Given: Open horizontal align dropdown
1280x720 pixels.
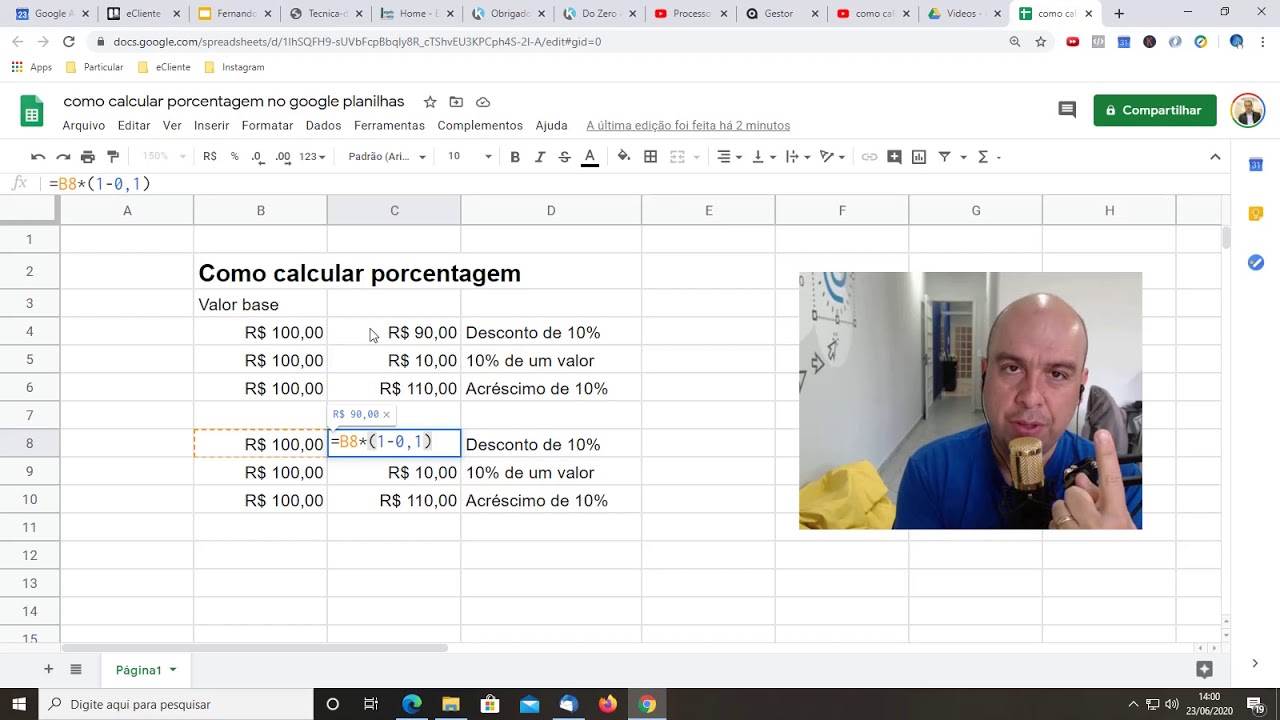Looking at the screenshot, I should pos(730,157).
